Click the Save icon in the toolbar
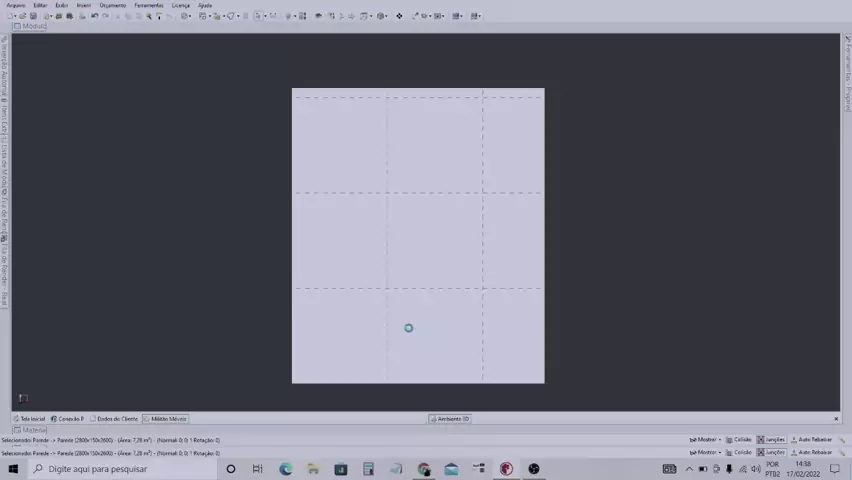This screenshot has width=852, height=480. [34, 16]
